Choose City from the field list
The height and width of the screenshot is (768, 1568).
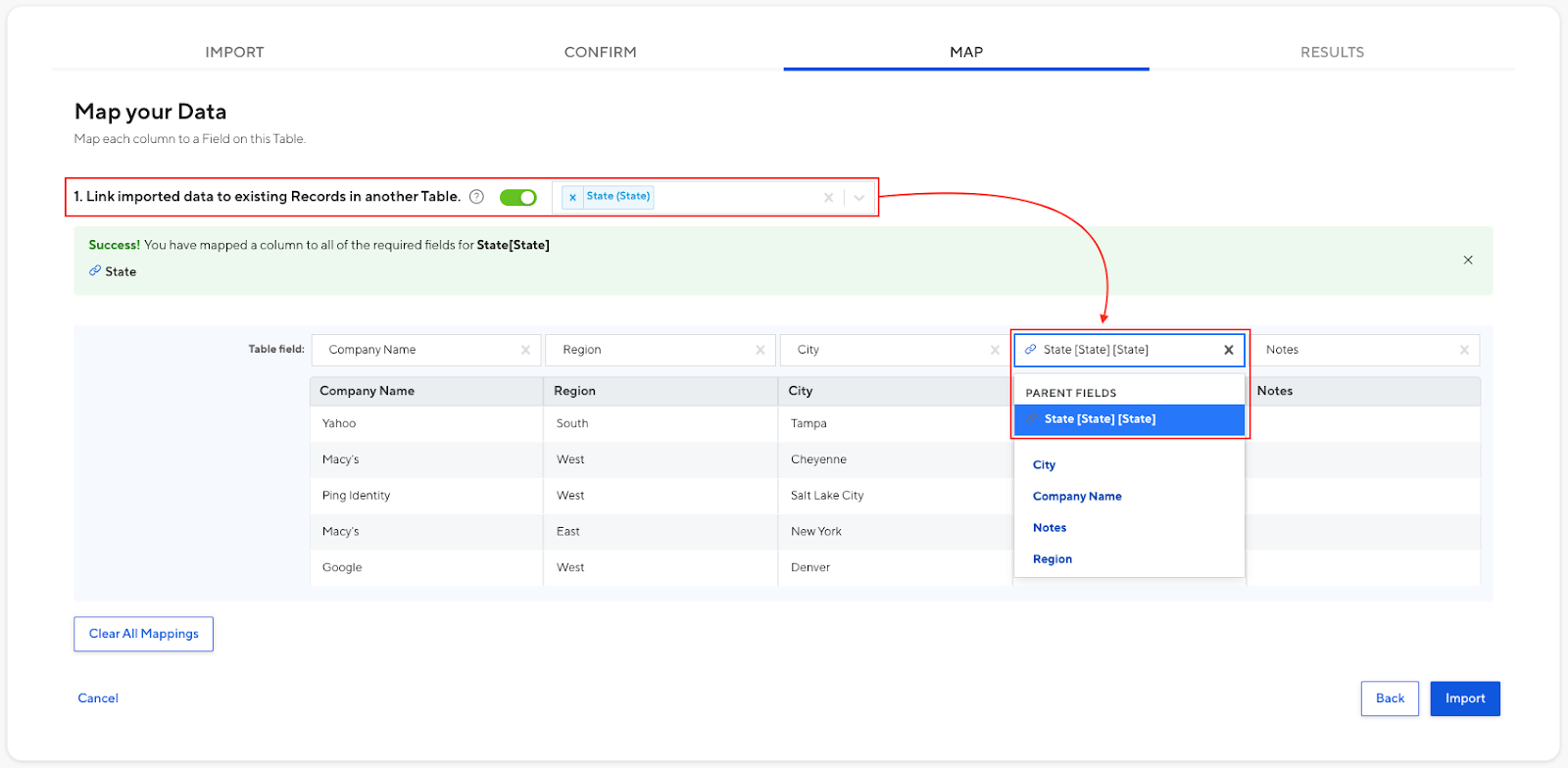[x=1044, y=465]
